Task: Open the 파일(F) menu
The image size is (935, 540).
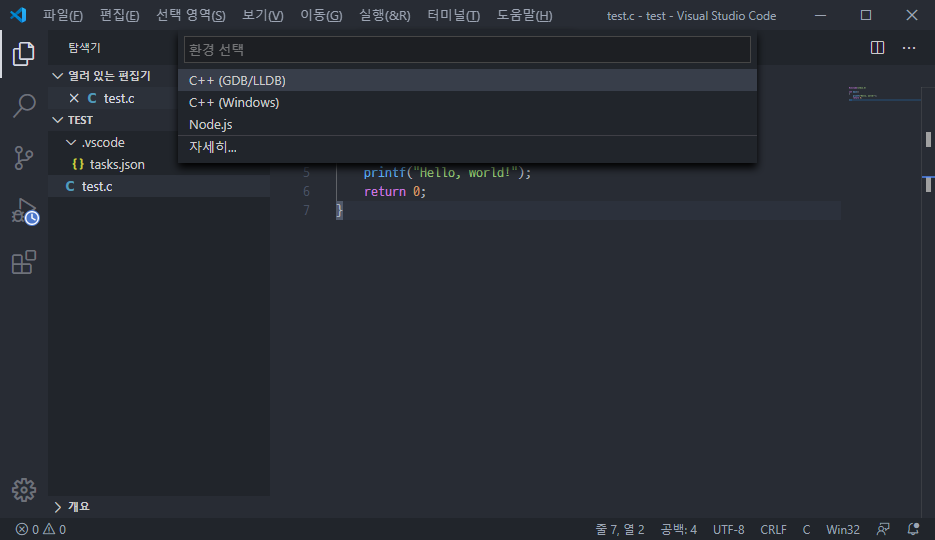Action: coord(63,15)
